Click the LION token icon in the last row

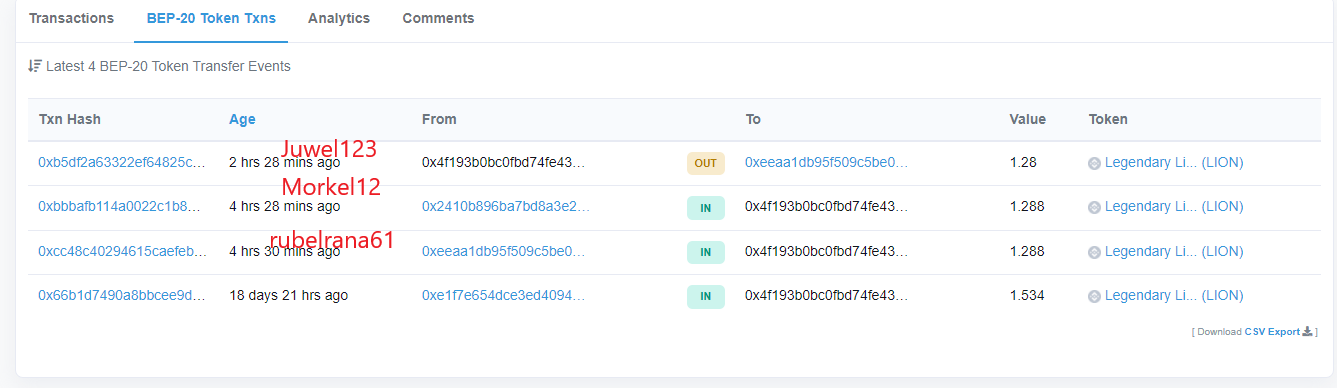(1094, 296)
